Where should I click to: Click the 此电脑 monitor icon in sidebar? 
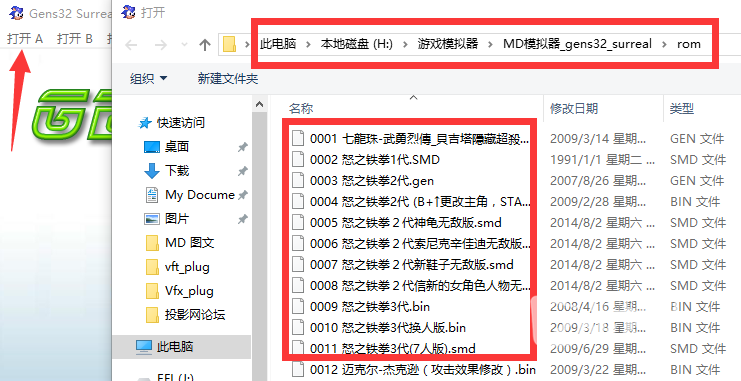tap(144, 347)
